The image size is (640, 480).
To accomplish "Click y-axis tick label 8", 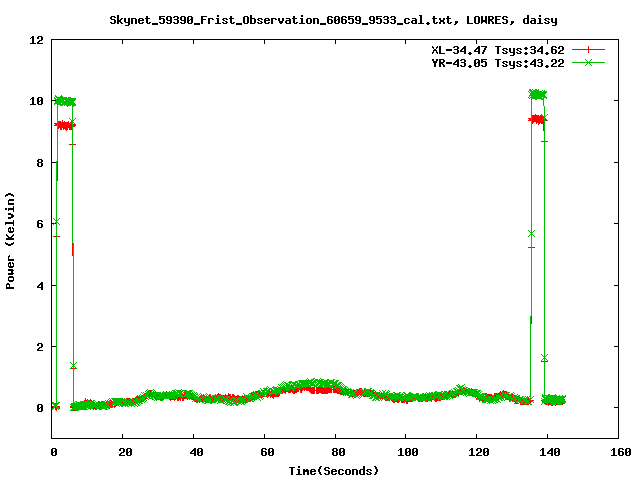I will [40, 163].
